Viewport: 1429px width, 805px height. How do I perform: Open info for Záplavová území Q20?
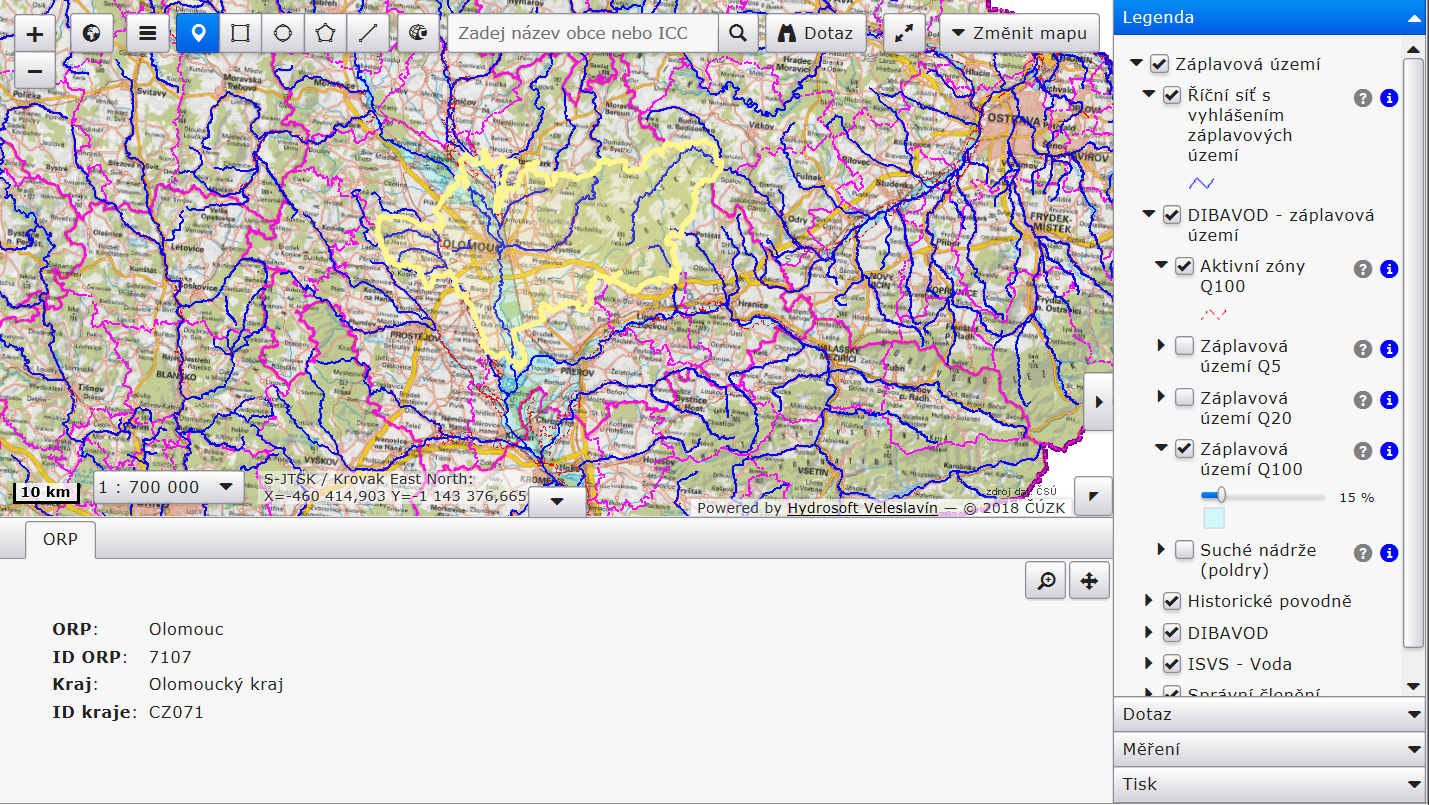pos(1389,400)
